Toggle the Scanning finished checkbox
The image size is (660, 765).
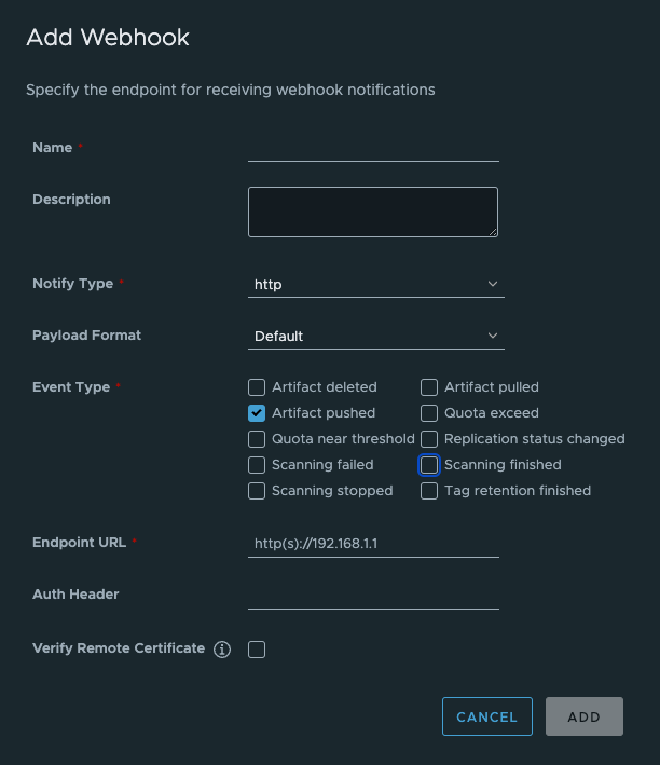pos(430,466)
